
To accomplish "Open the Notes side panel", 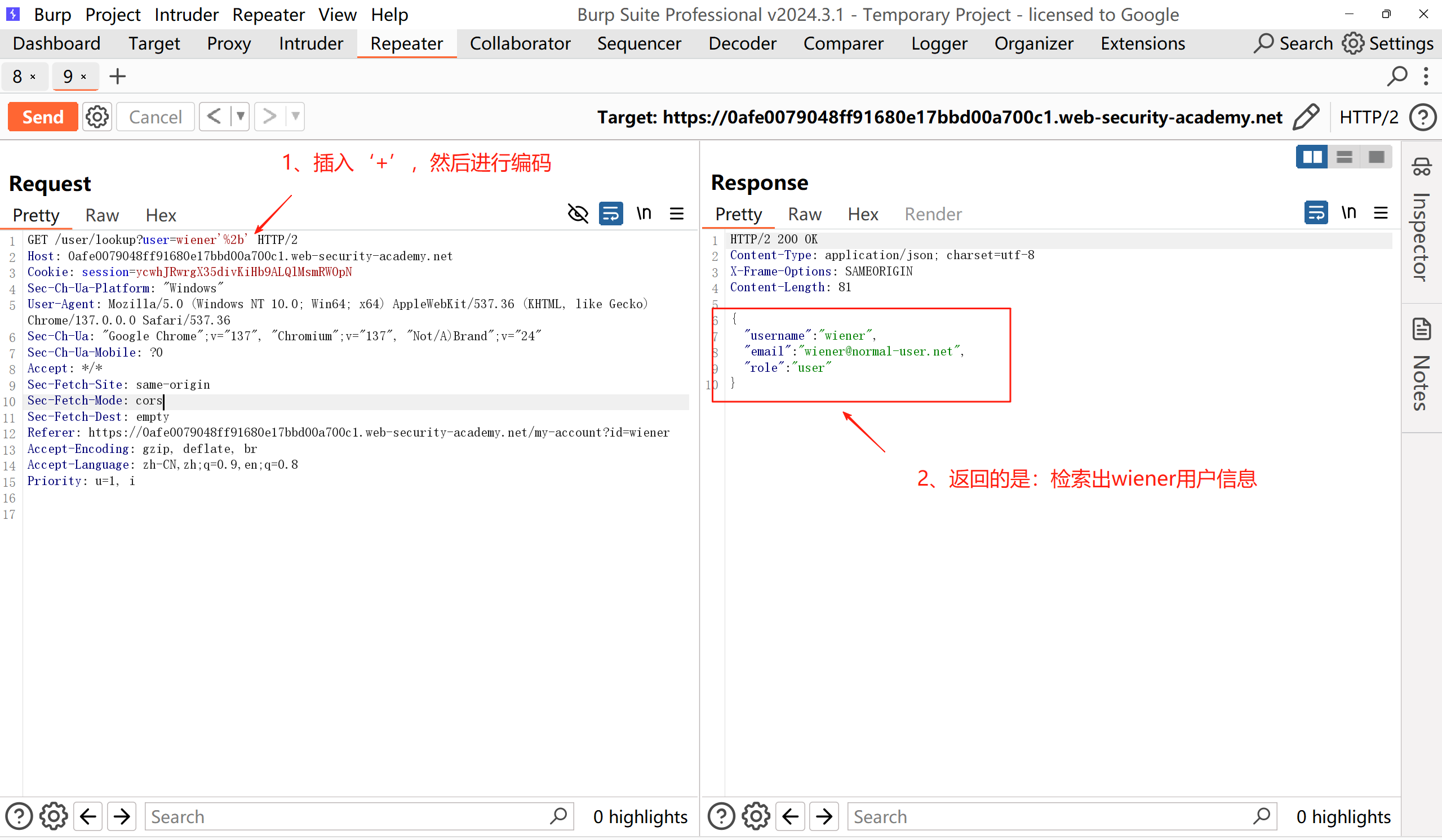I will (1421, 366).
